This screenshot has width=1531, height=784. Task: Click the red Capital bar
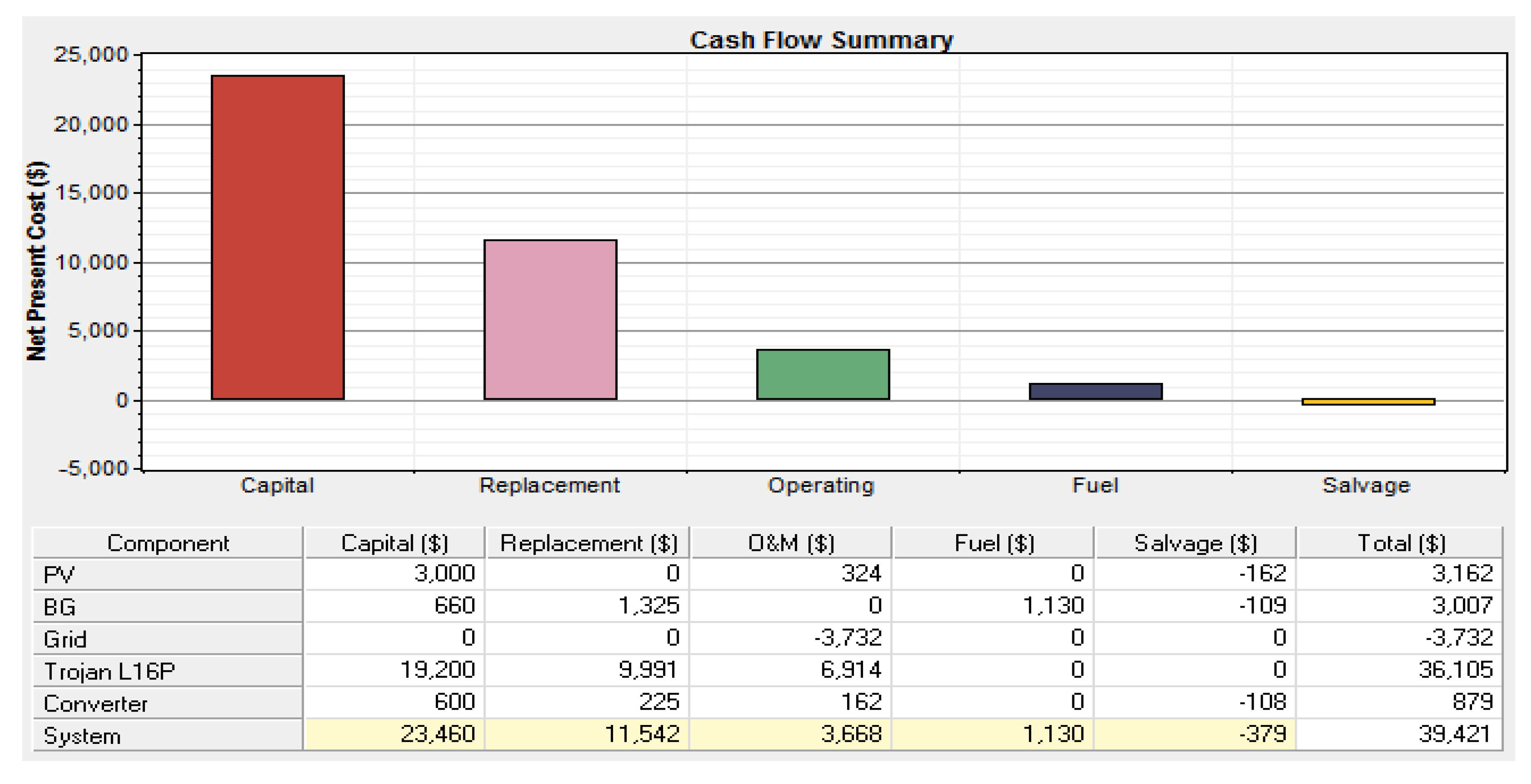coord(278,238)
